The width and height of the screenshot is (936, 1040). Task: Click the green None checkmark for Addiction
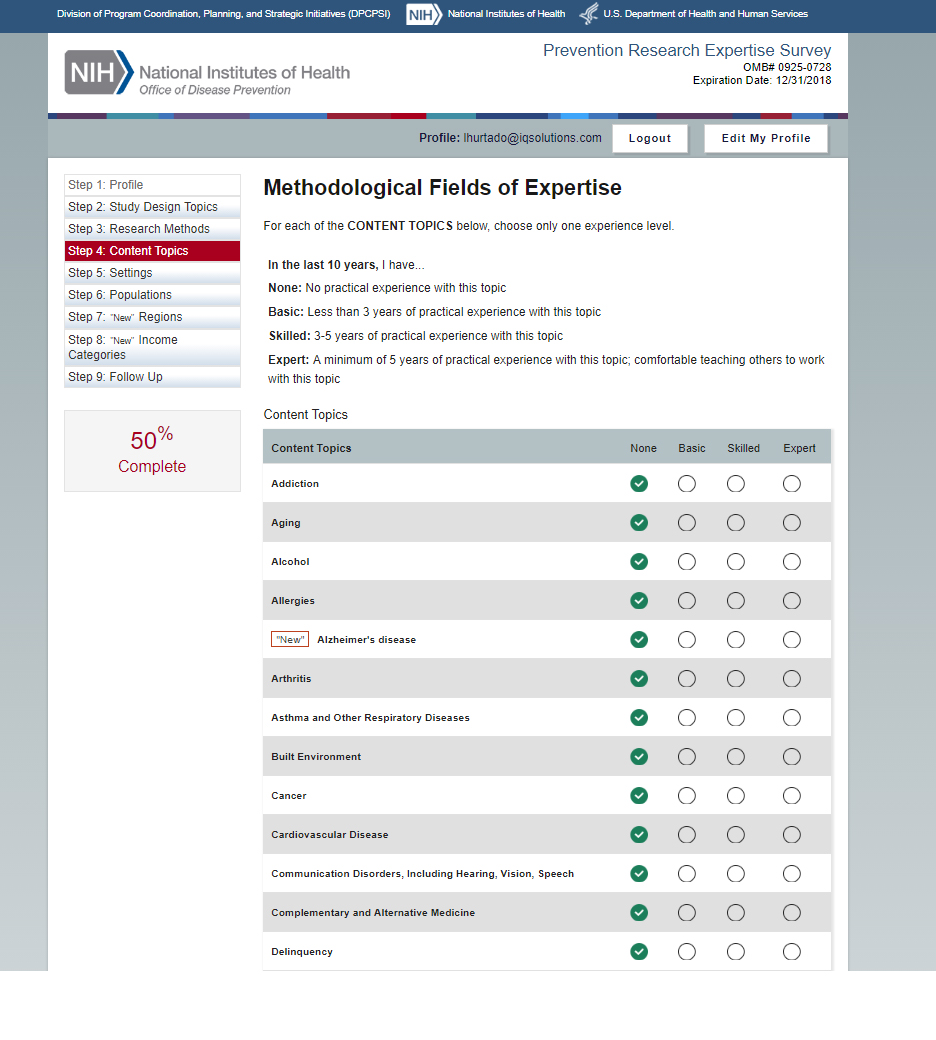(639, 484)
